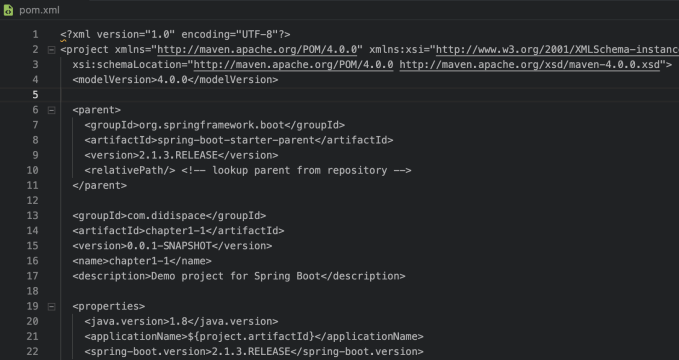Viewport: 679px width, 360px height.
Task: Click line number 5 in gutter
Action: click(35, 95)
